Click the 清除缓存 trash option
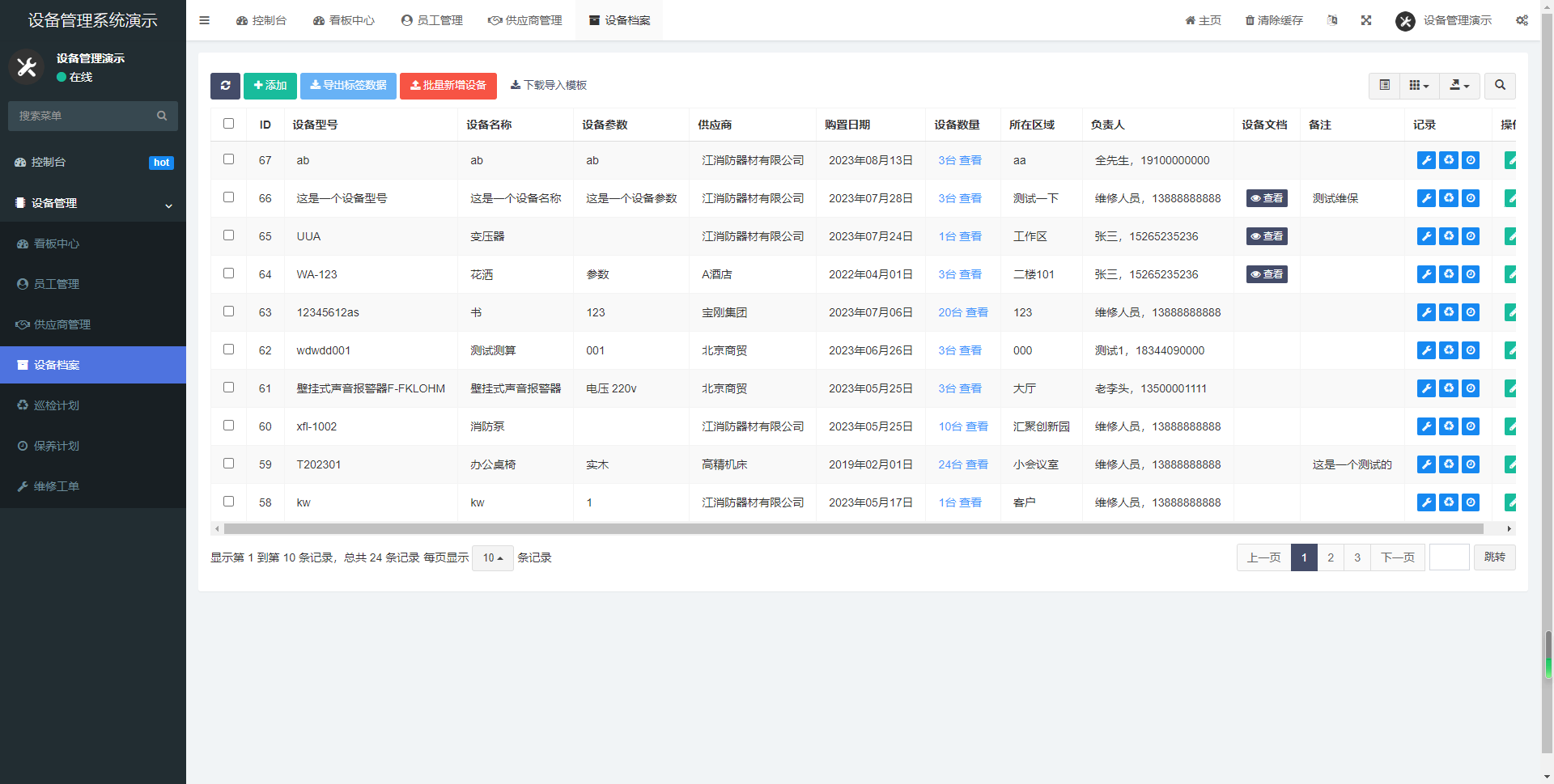The width and height of the screenshot is (1554, 784). tap(1274, 20)
